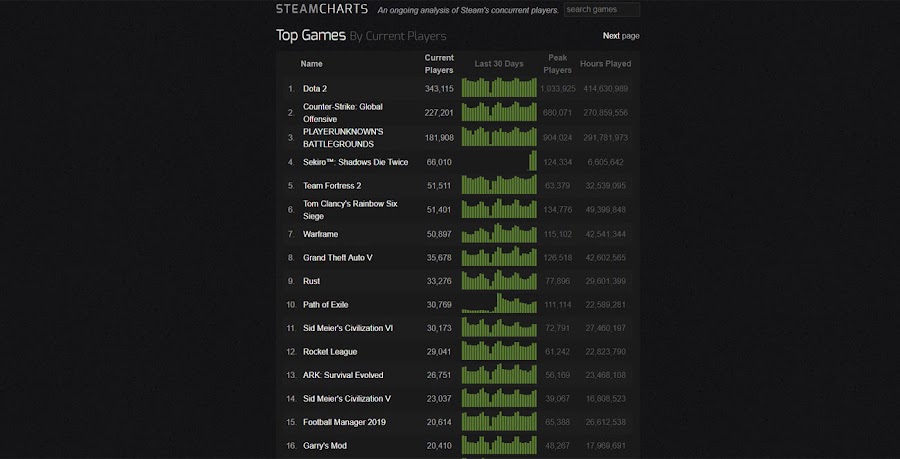Click Warframe 30-day bar chart
The height and width of the screenshot is (459, 900).
[x=499, y=232]
